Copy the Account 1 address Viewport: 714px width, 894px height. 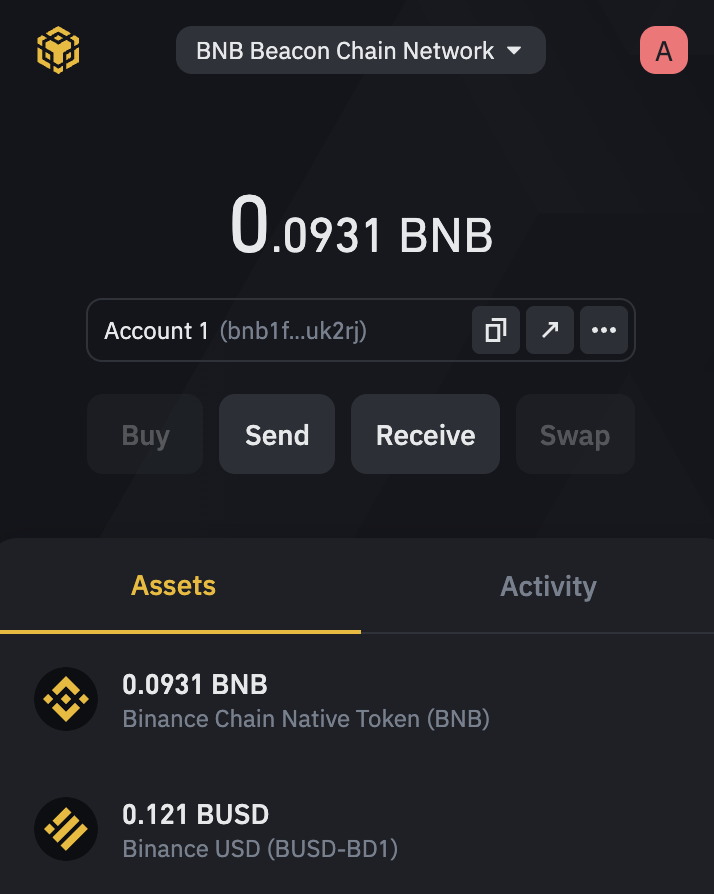(496, 330)
